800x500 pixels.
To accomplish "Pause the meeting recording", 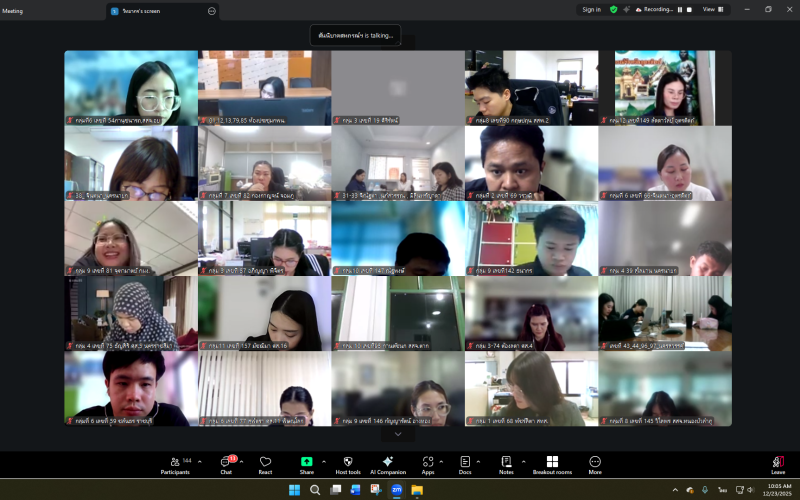I will pyautogui.click(x=679, y=9).
